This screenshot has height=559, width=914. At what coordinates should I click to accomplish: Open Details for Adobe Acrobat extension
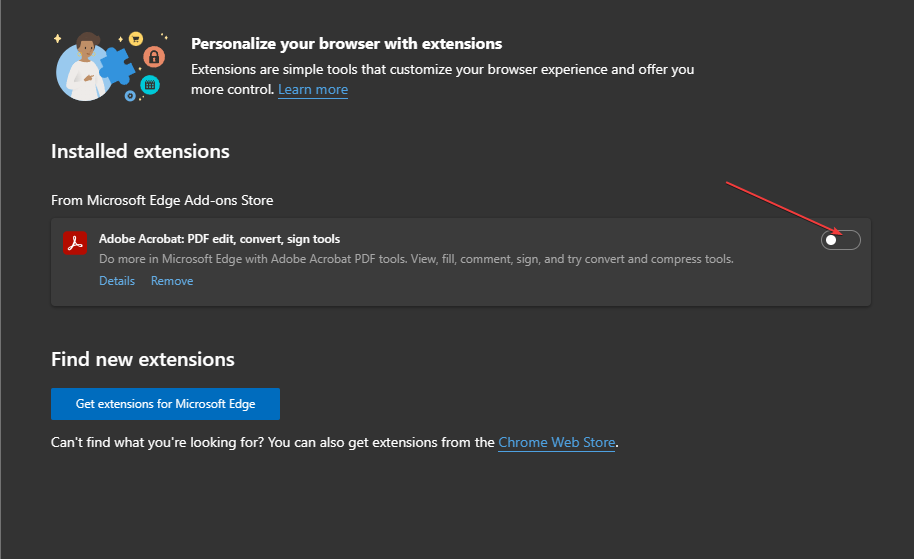click(x=117, y=281)
